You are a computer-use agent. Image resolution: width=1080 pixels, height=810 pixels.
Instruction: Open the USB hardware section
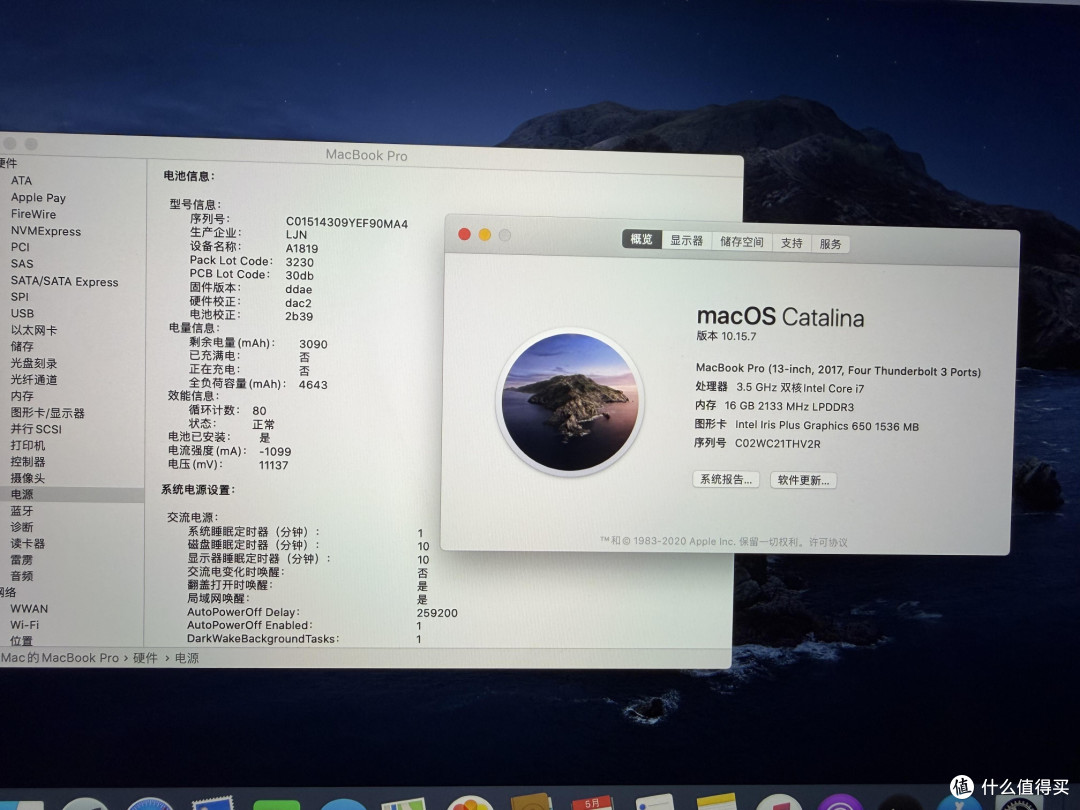(22, 313)
